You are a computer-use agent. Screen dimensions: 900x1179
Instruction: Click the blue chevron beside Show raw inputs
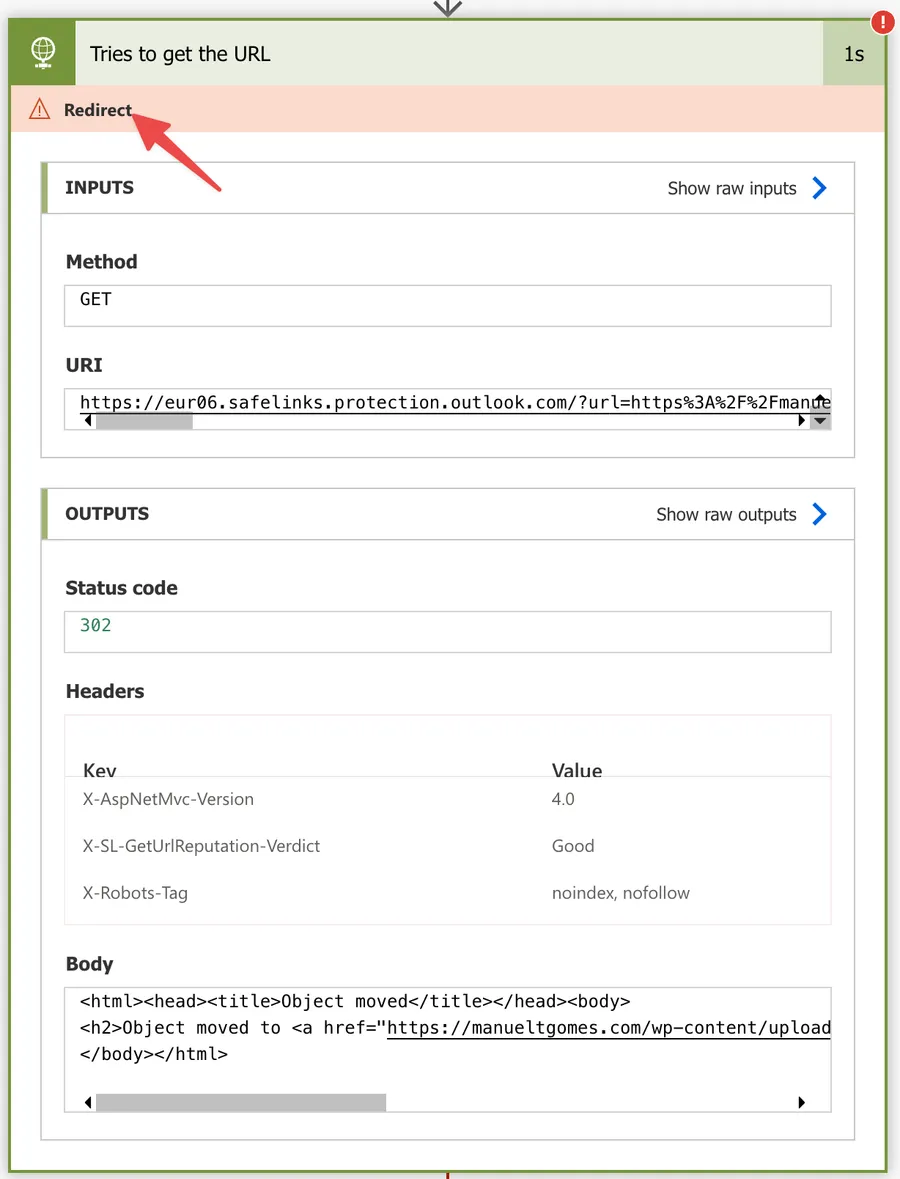tap(819, 187)
